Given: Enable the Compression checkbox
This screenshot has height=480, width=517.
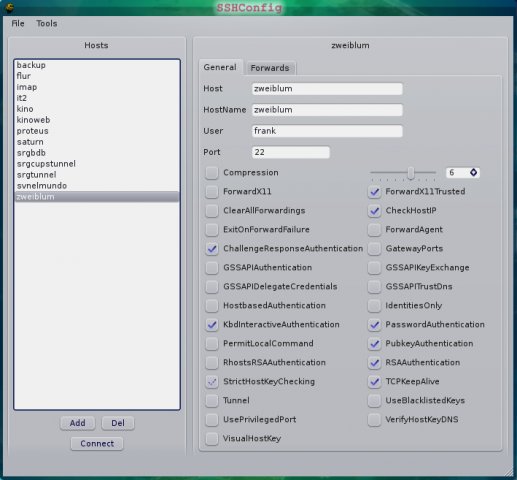Looking at the screenshot, I should pyautogui.click(x=212, y=173).
